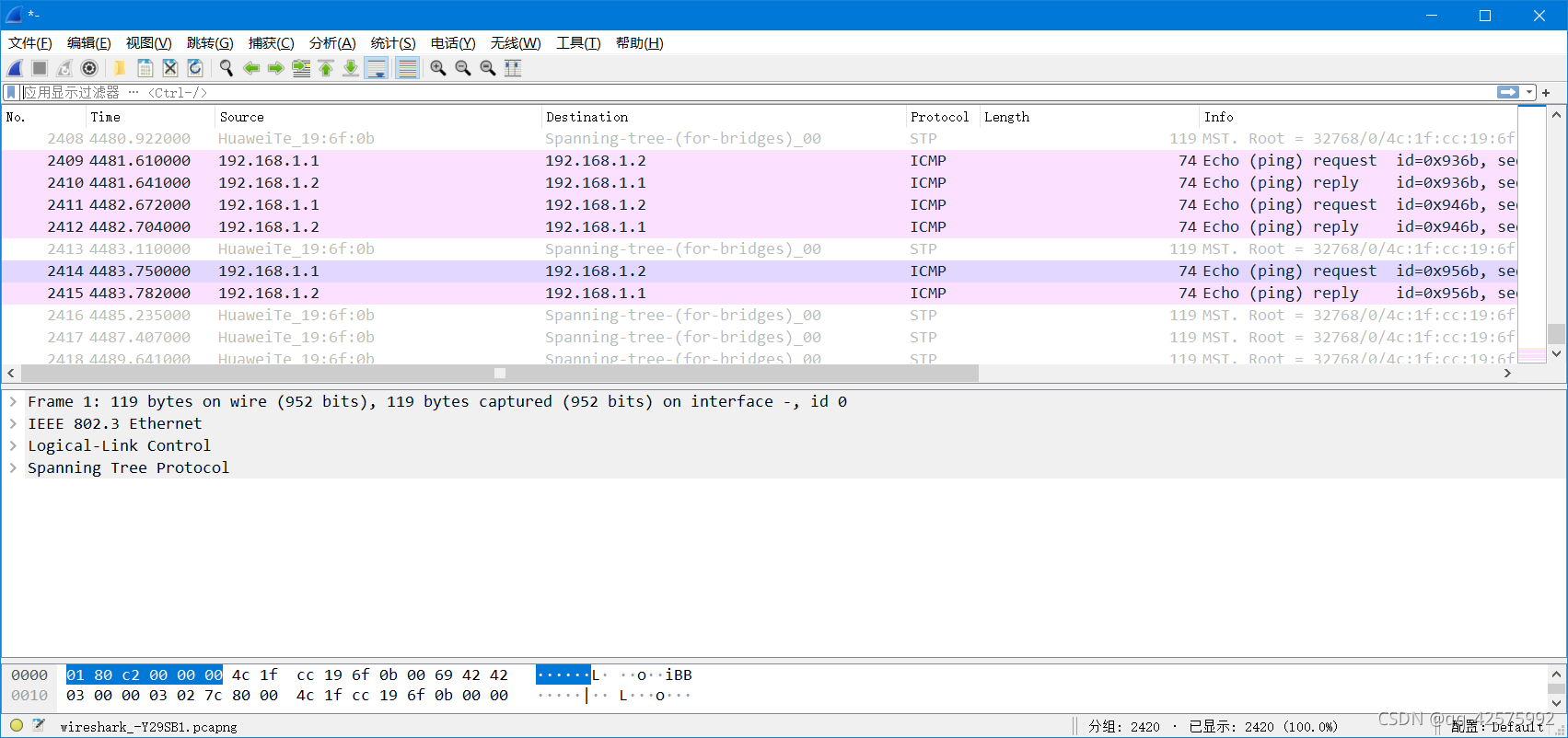Toggle auto-scroll during live capture
Viewport: 1568px width, 738px height.
[x=376, y=68]
